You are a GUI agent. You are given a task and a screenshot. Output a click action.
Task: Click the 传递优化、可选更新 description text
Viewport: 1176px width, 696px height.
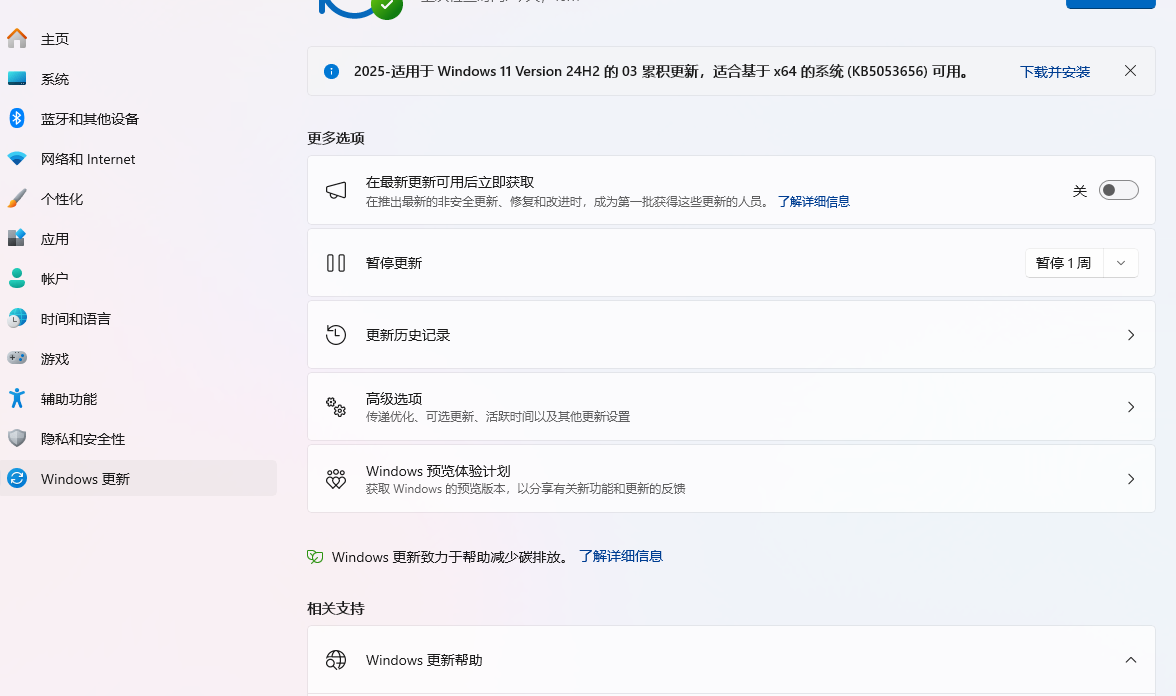pyautogui.click(x=498, y=417)
